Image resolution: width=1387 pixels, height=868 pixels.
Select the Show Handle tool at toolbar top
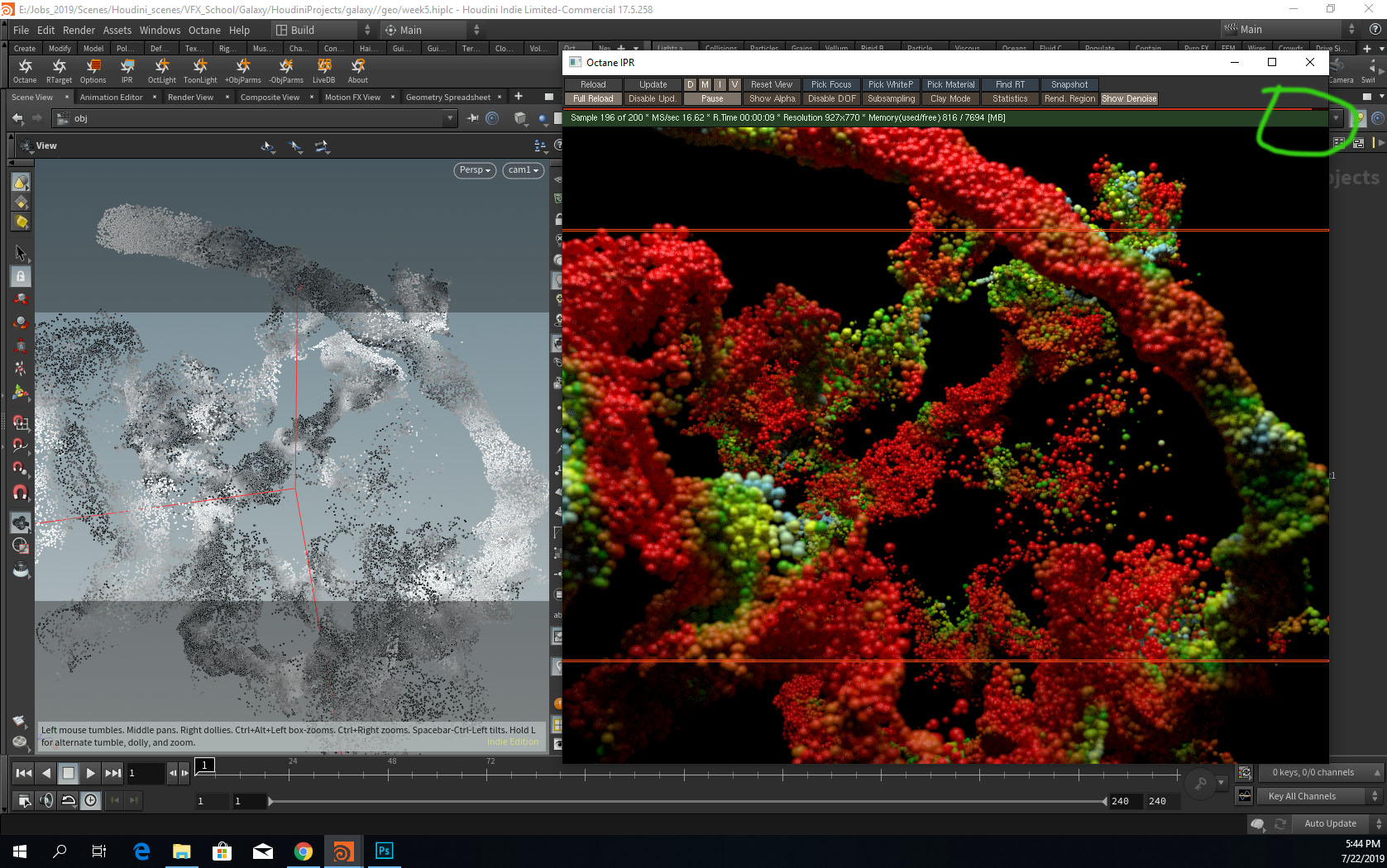click(21, 182)
